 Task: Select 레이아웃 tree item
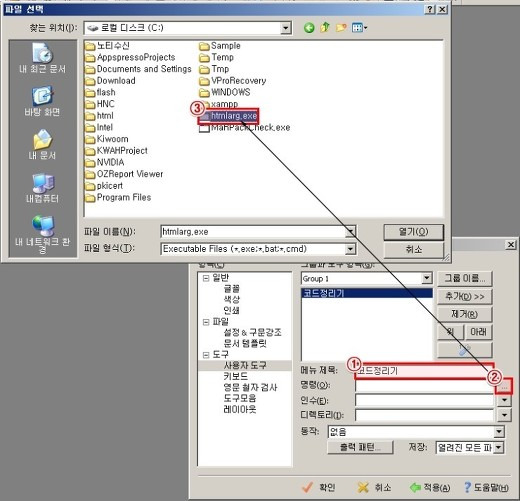click(240, 409)
